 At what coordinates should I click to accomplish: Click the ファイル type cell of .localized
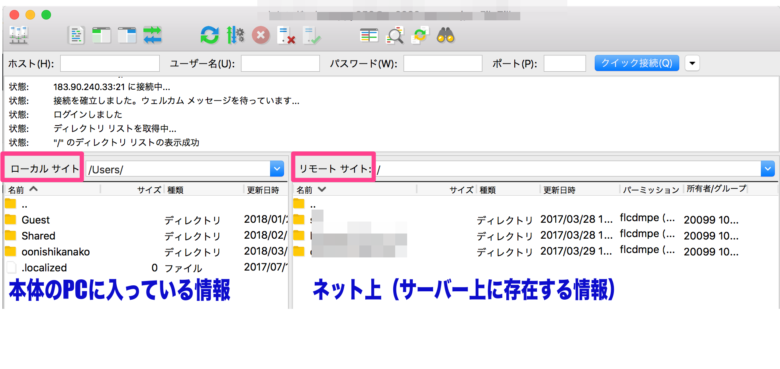click(183, 269)
